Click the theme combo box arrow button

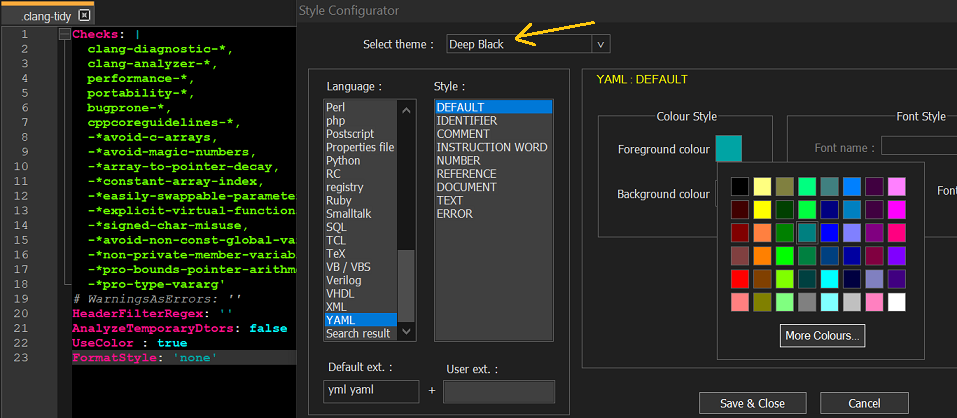tap(601, 44)
